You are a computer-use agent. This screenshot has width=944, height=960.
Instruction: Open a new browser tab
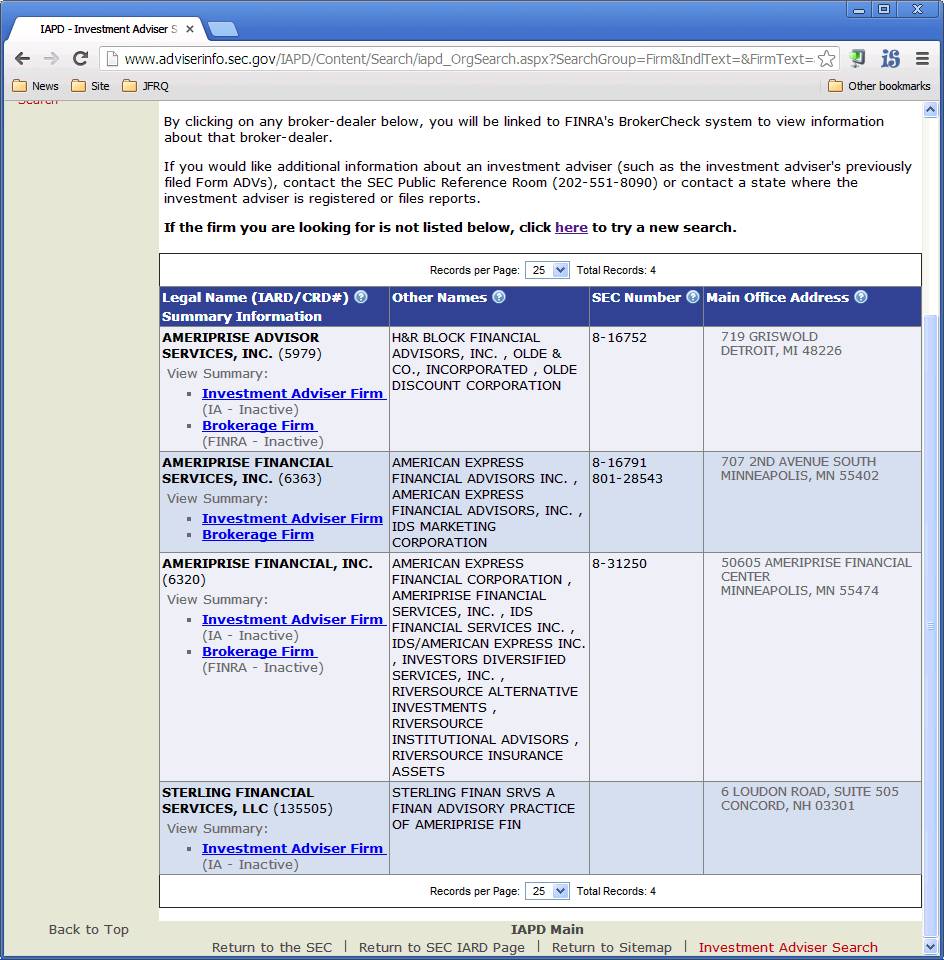pyautogui.click(x=223, y=29)
